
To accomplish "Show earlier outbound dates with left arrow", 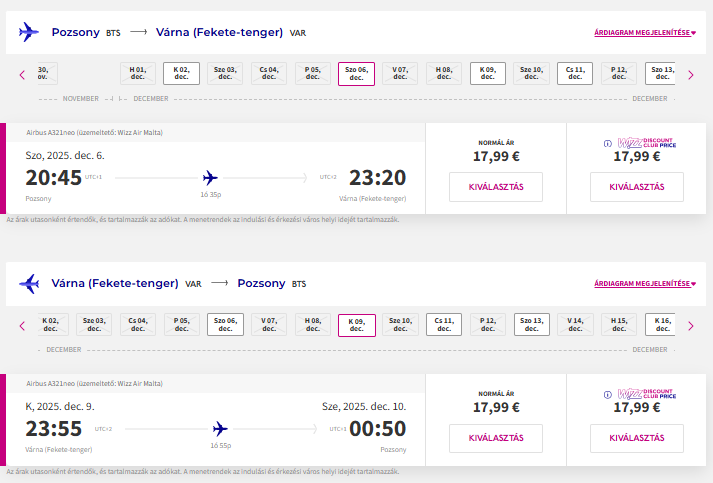I will (x=22, y=75).
